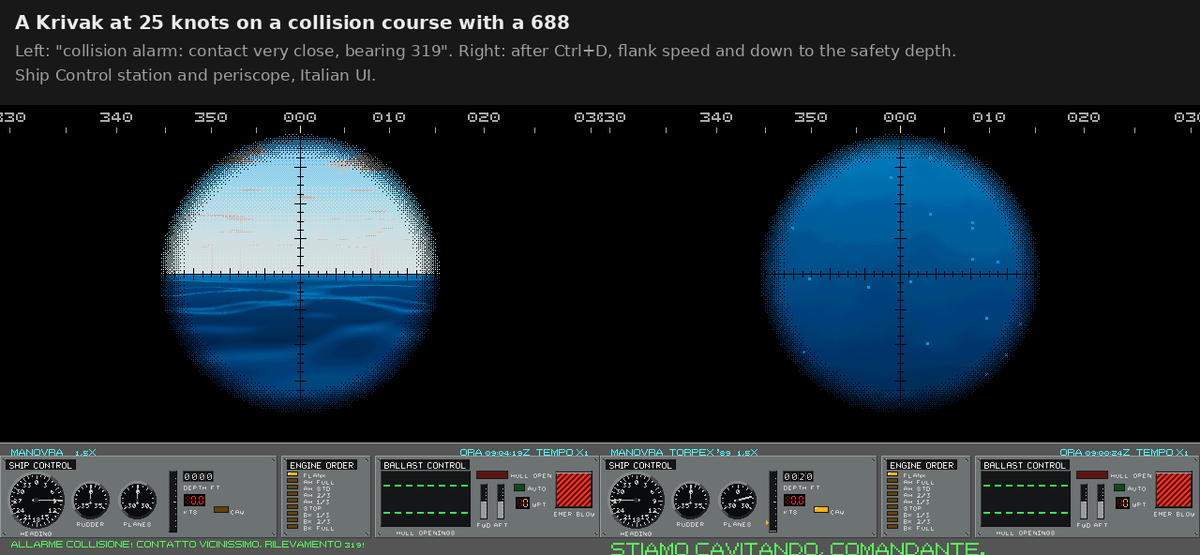
Task: Click the red HULL OPEN indicator in left screen
Action: [x=492, y=475]
